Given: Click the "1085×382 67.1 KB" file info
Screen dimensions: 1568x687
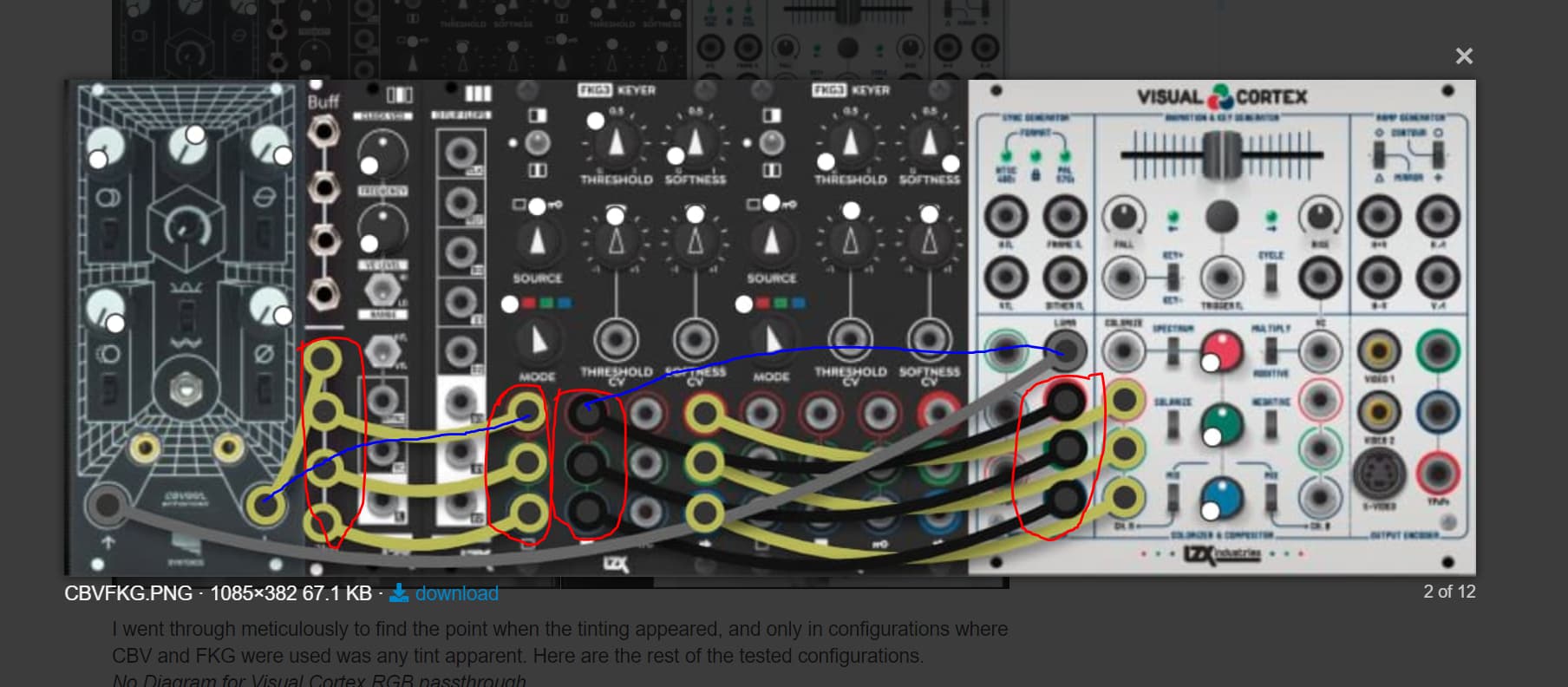Looking at the screenshot, I should (291, 593).
